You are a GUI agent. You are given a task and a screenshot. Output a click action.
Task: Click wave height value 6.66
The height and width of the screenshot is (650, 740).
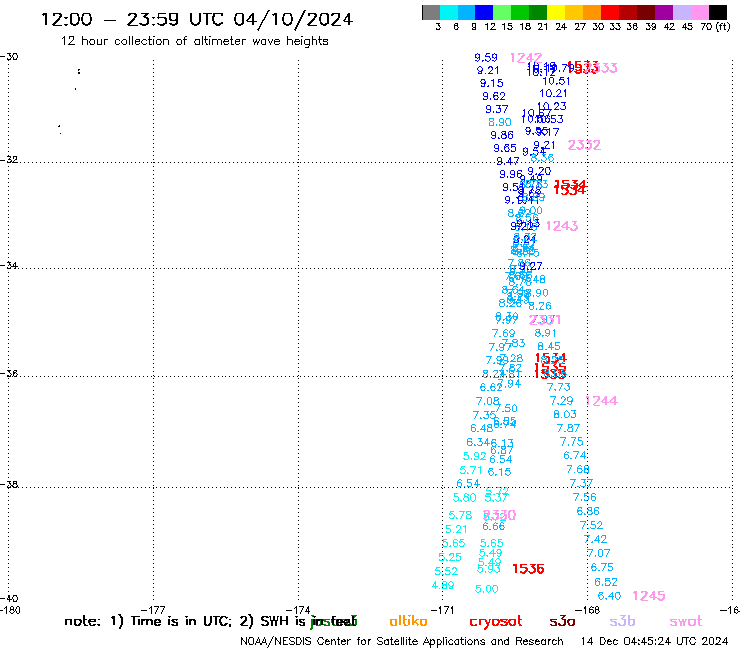coord(494,526)
